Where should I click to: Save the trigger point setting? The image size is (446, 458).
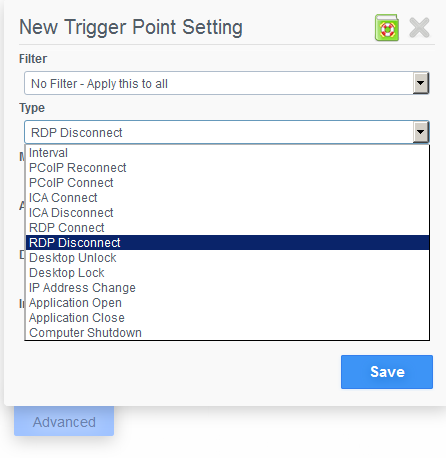coord(387,372)
